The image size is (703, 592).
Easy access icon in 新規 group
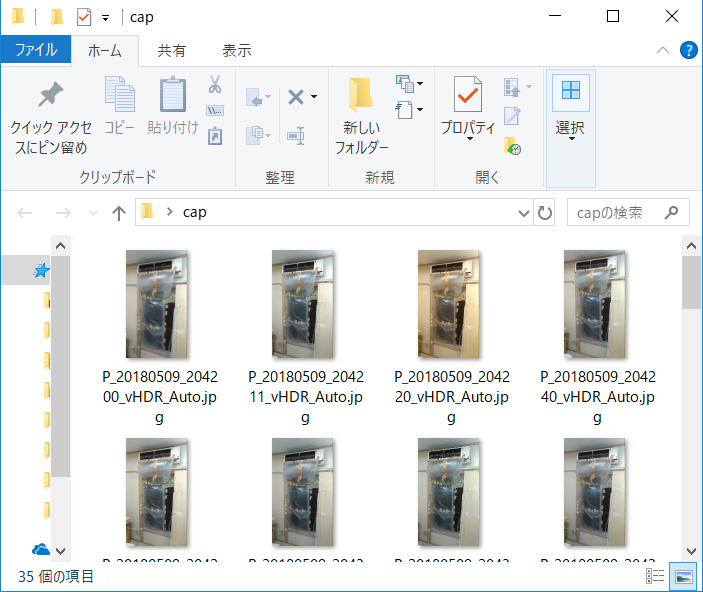click(x=405, y=109)
